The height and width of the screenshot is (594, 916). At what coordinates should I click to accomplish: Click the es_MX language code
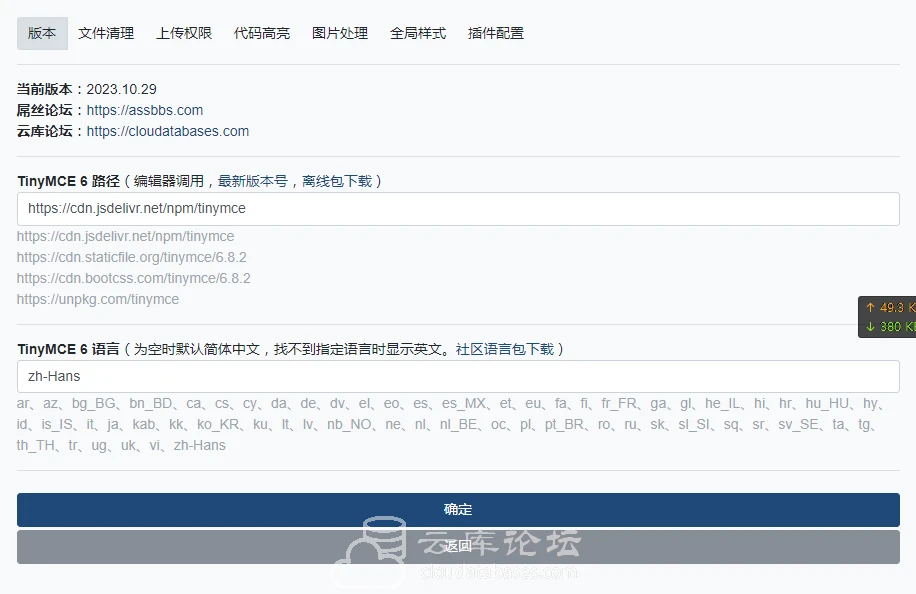464,404
